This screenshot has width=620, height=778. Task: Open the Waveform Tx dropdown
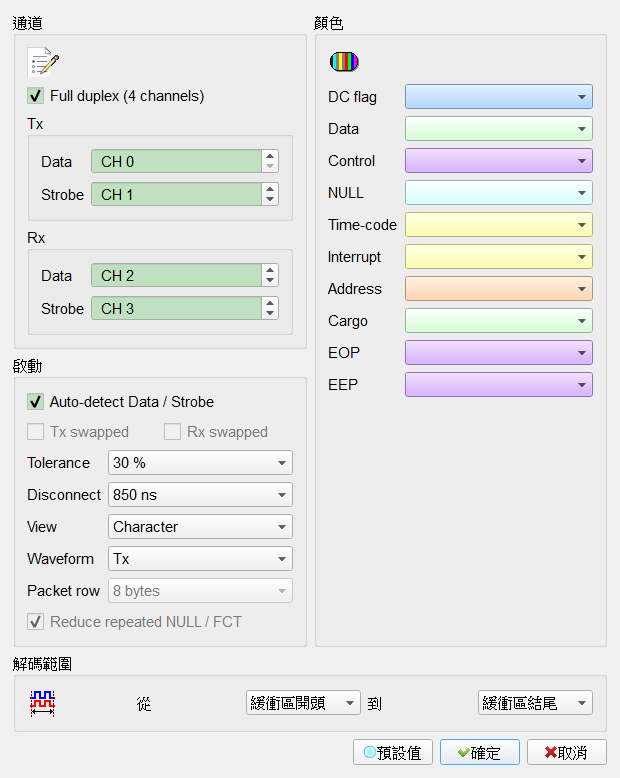point(200,559)
